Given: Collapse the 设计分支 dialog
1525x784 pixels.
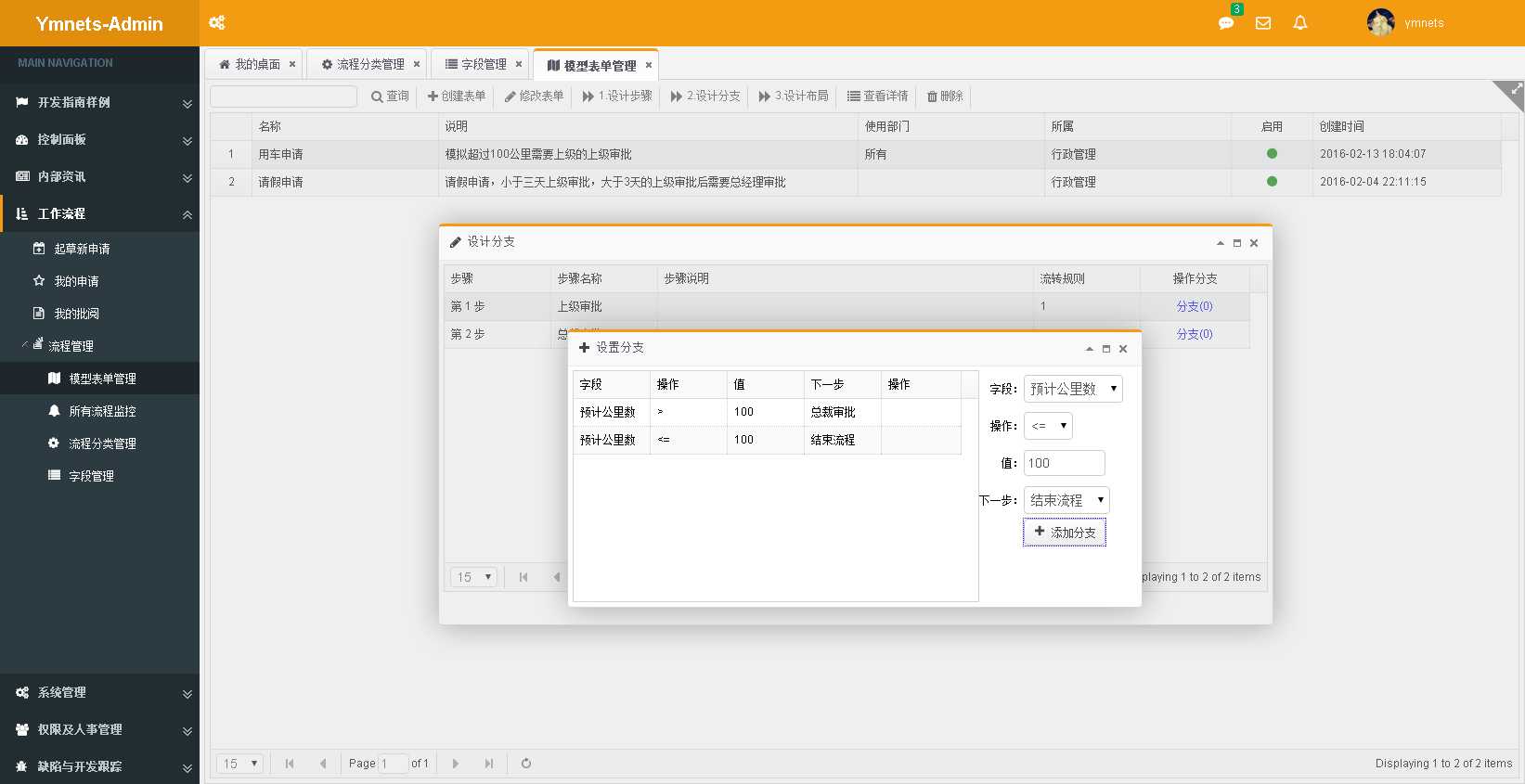Looking at the screenshot, I should [1221, 243].
